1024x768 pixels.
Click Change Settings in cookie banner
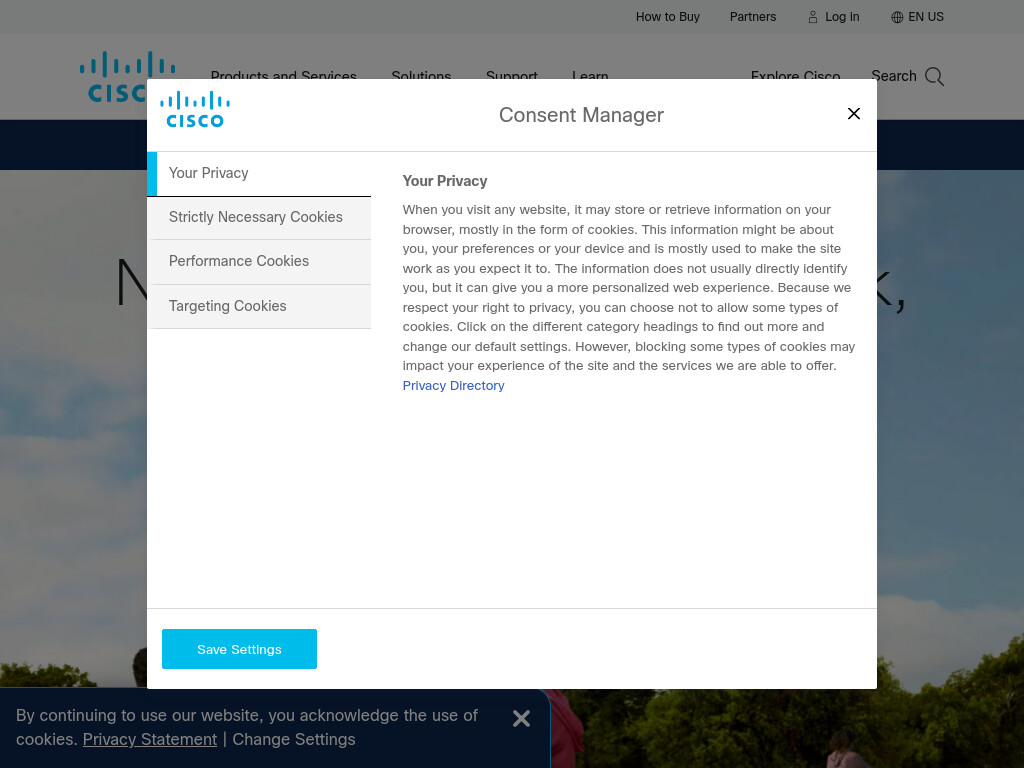(294, 739)
